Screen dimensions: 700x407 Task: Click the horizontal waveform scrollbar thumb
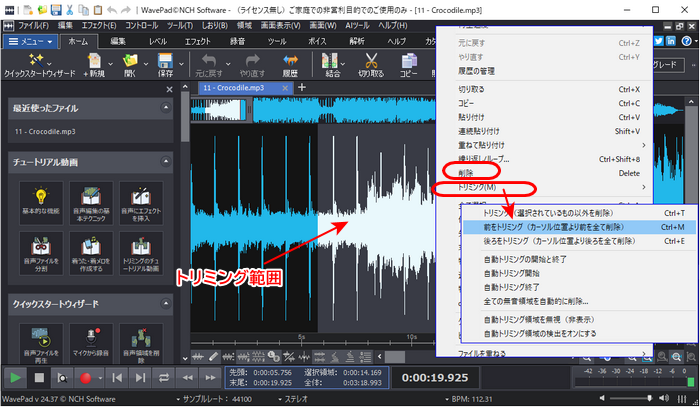pyautogui.click(x=395, y=357)
